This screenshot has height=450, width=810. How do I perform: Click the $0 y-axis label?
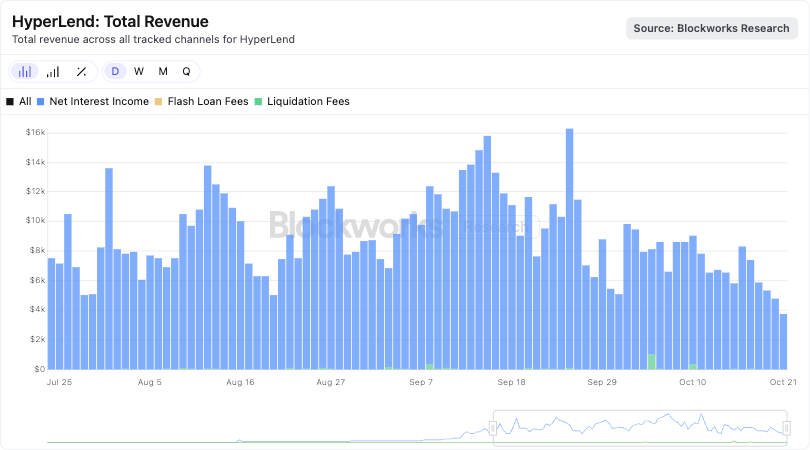pos(40,369)
